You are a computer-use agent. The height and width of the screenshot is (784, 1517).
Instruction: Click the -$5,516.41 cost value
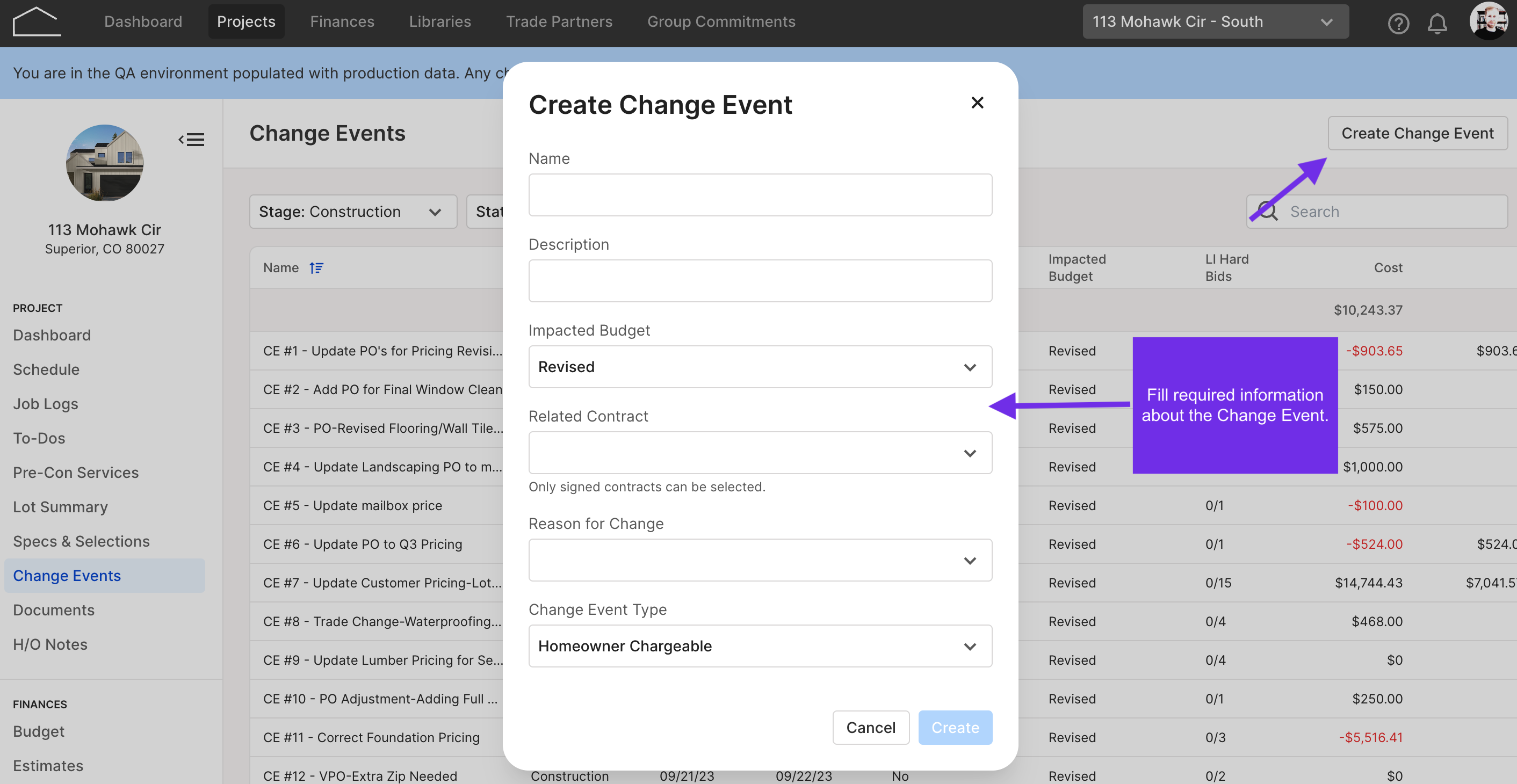1370,737
